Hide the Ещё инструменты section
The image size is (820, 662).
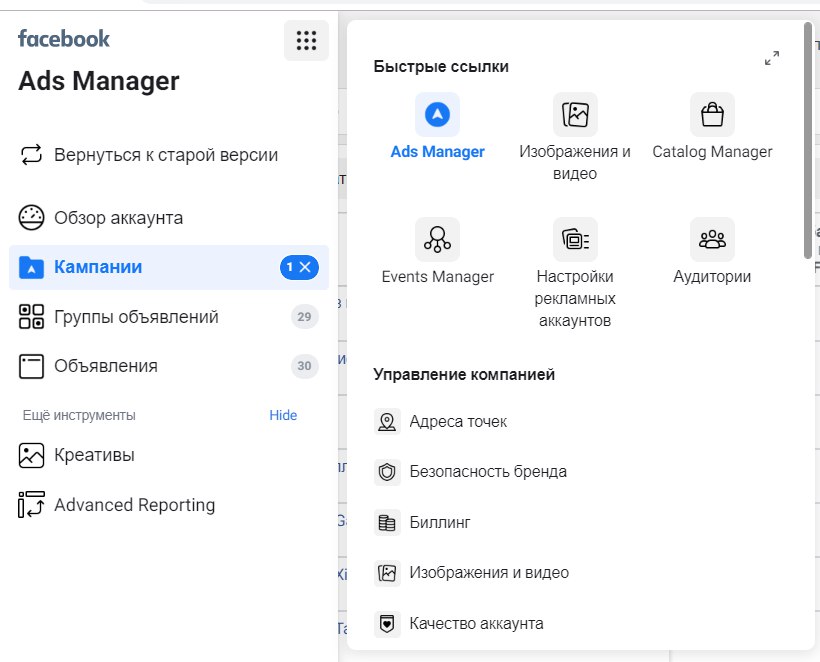283,415
